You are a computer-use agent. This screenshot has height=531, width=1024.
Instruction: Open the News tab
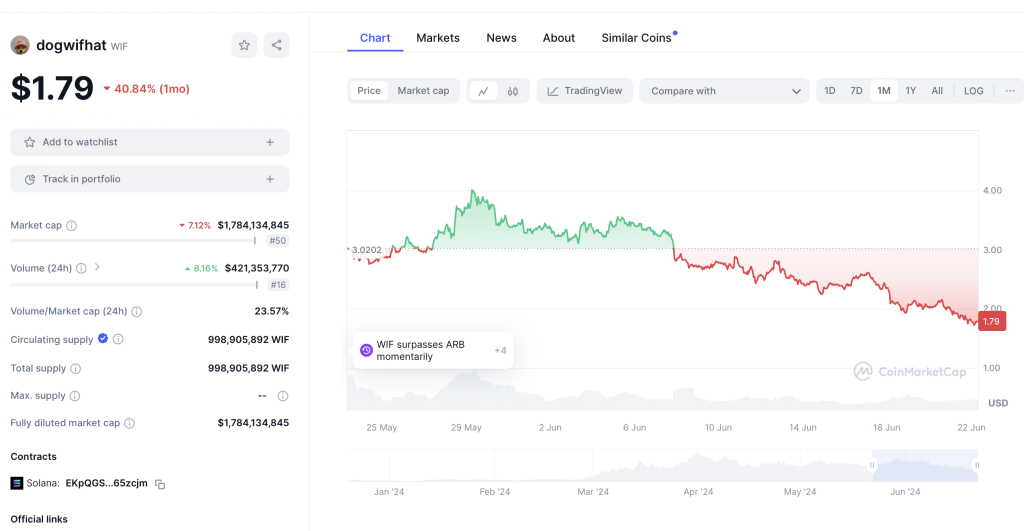pos(501,38)
